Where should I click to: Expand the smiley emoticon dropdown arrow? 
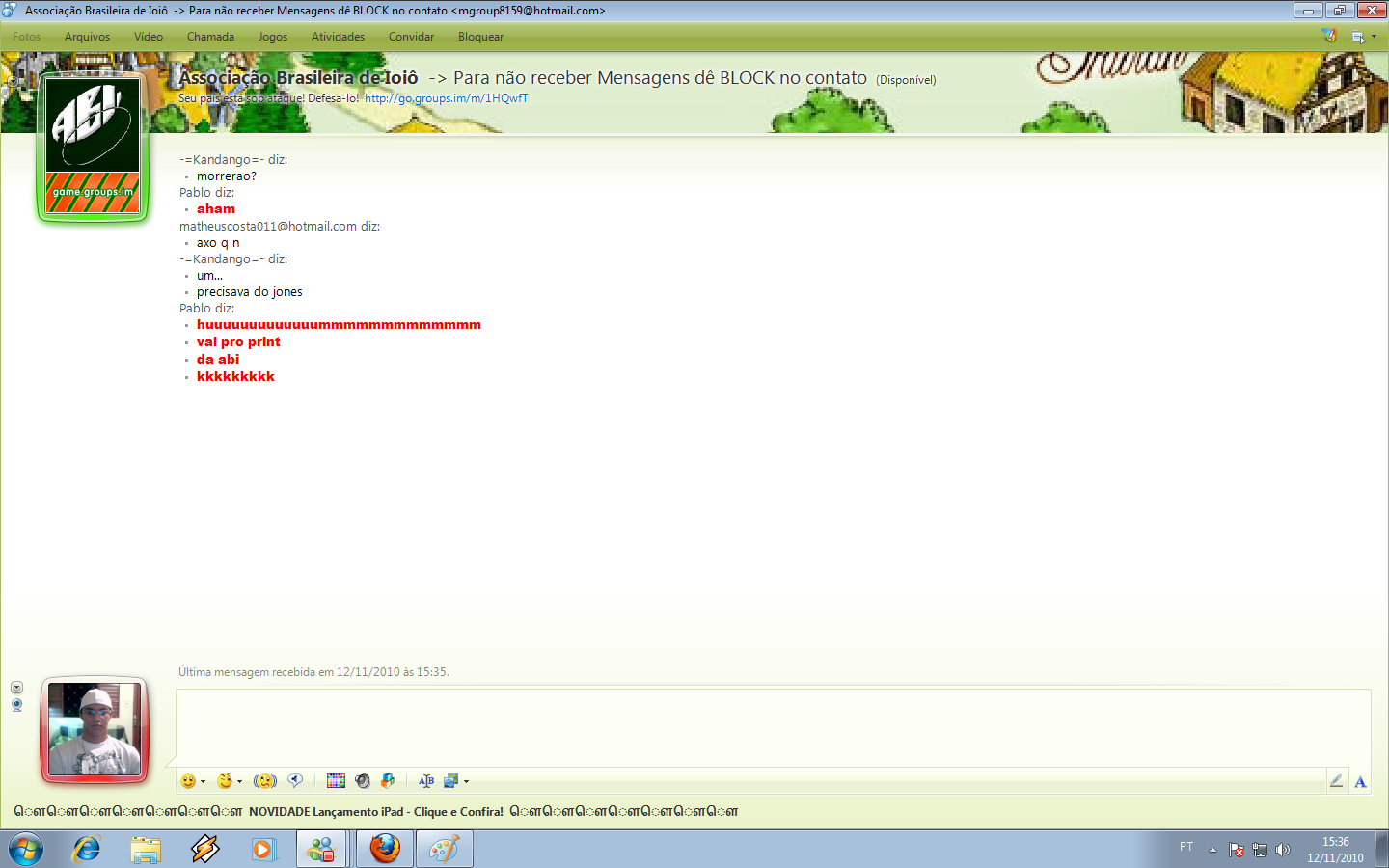pos(203,782)
